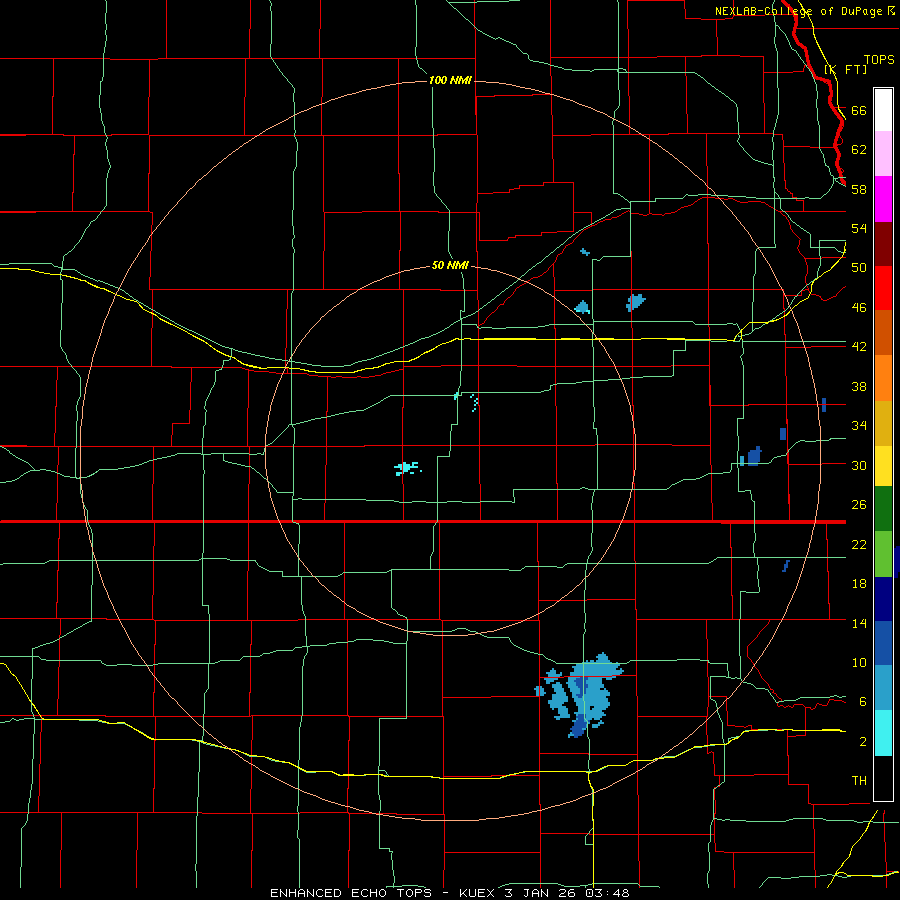The image size is (900, 900).
Task: Click the '[K FT]' units label
Action: click(x=846, y=69)
